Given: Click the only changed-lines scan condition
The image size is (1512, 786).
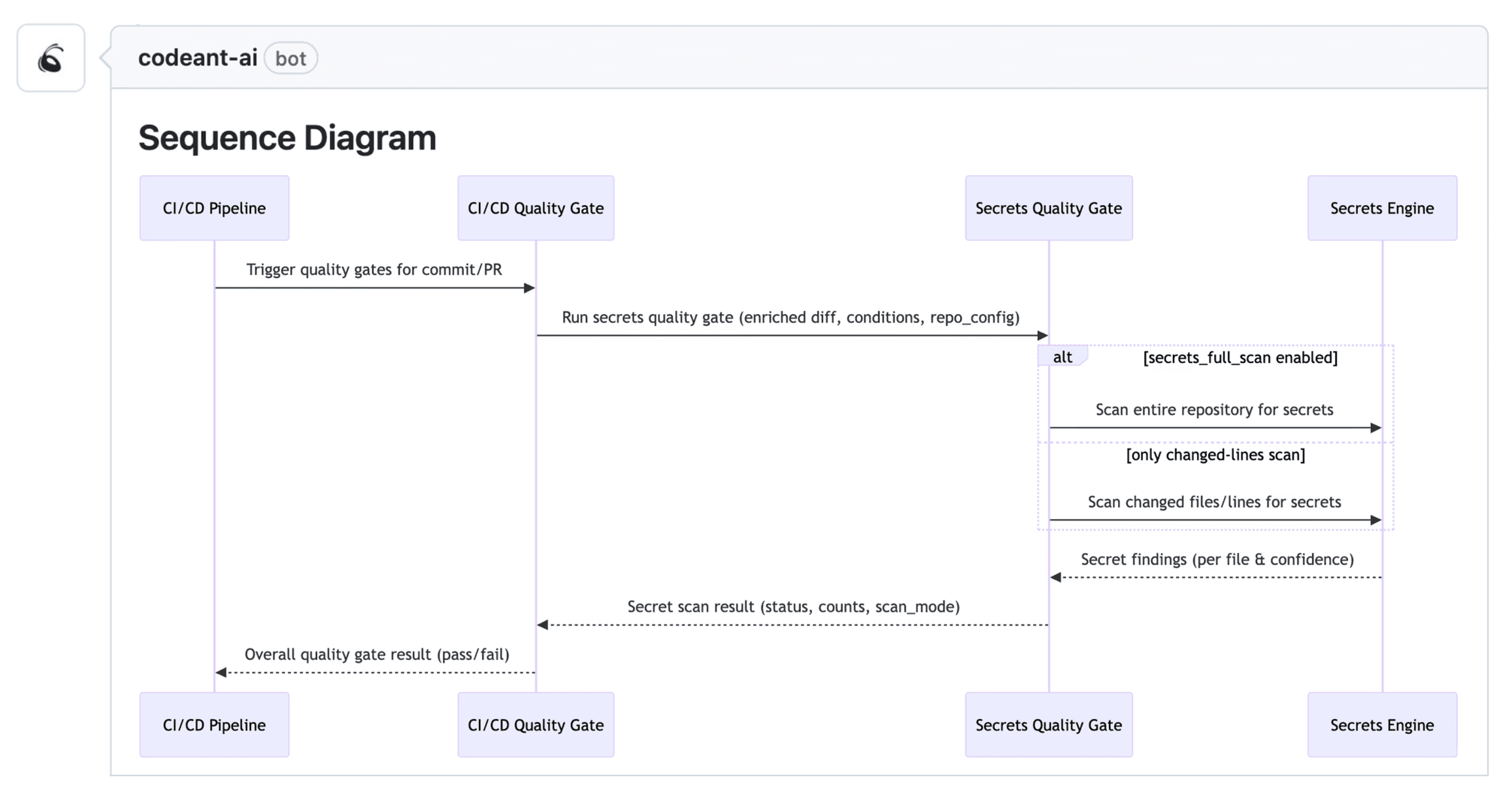Looking at the screenshot, I should 1215,455.
